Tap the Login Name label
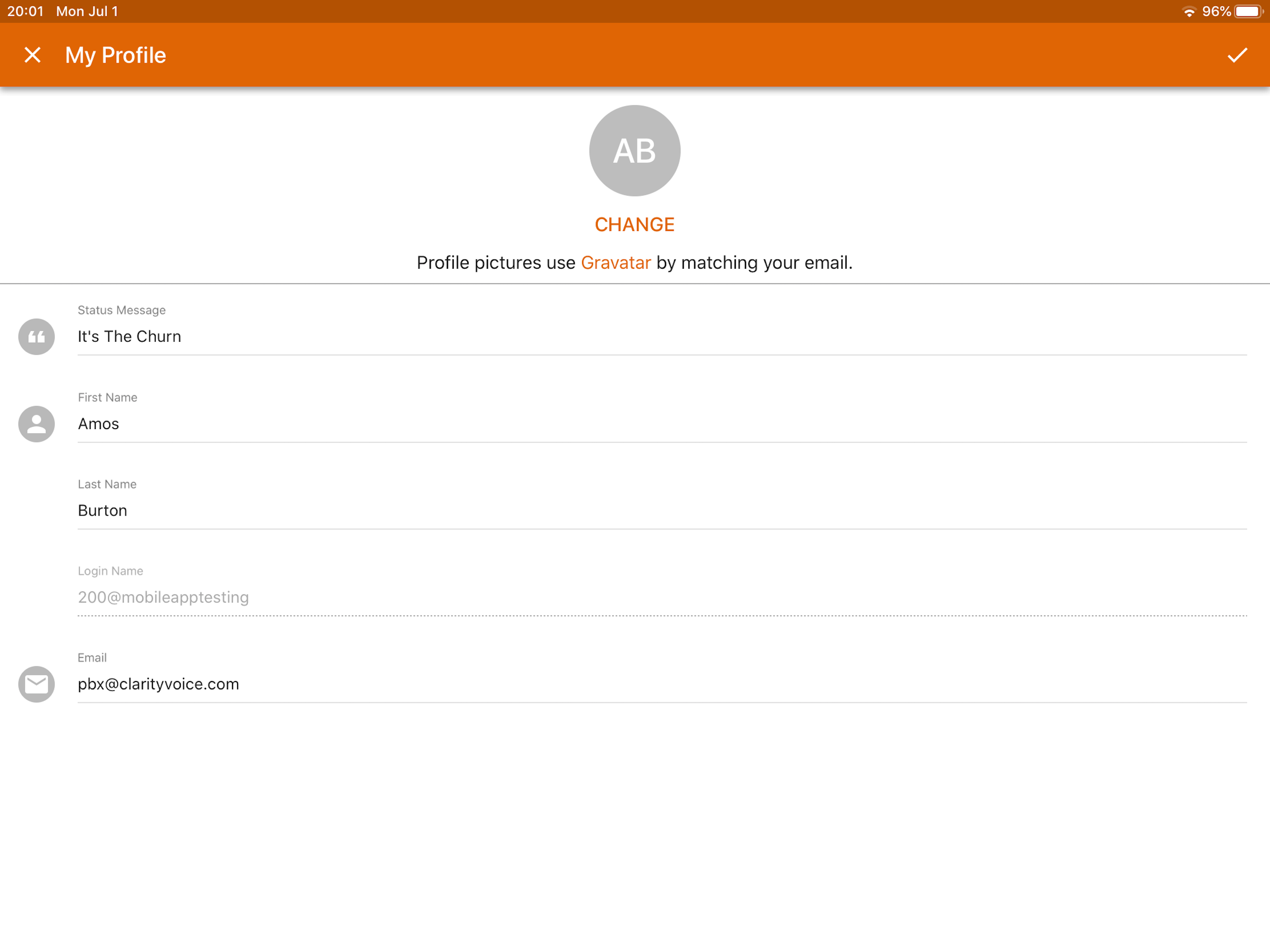 click(110, 571)
